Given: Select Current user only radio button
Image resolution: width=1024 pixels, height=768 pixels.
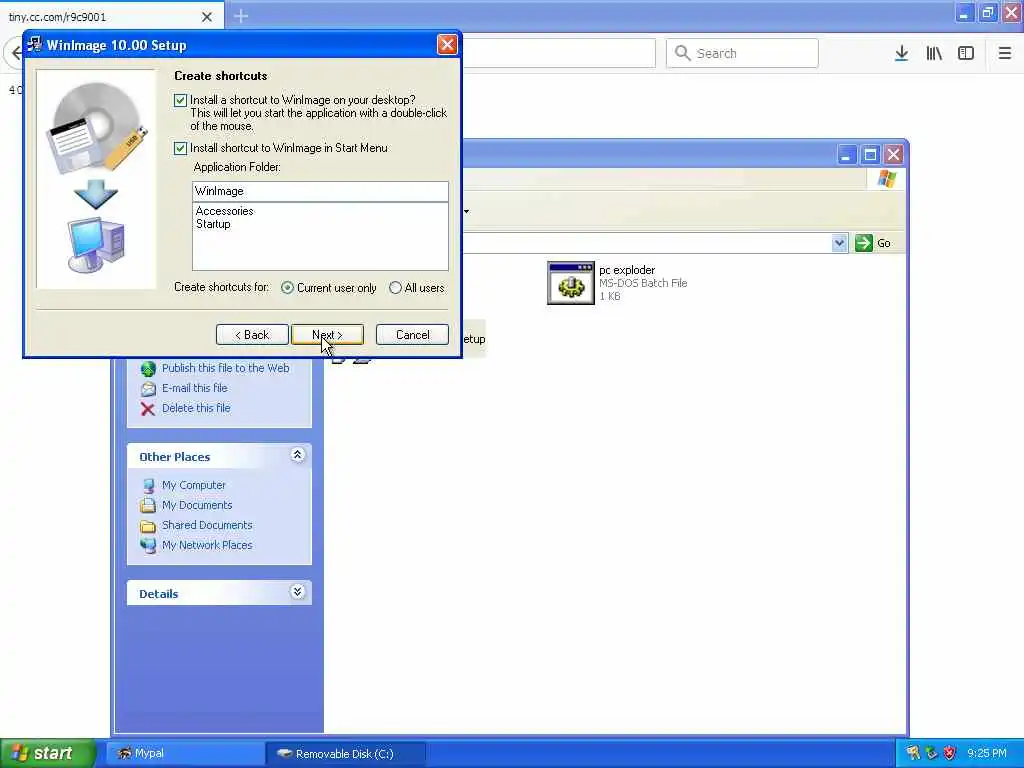Looking at the screenshot, I should pyautogui.click(x=287, y=288).
